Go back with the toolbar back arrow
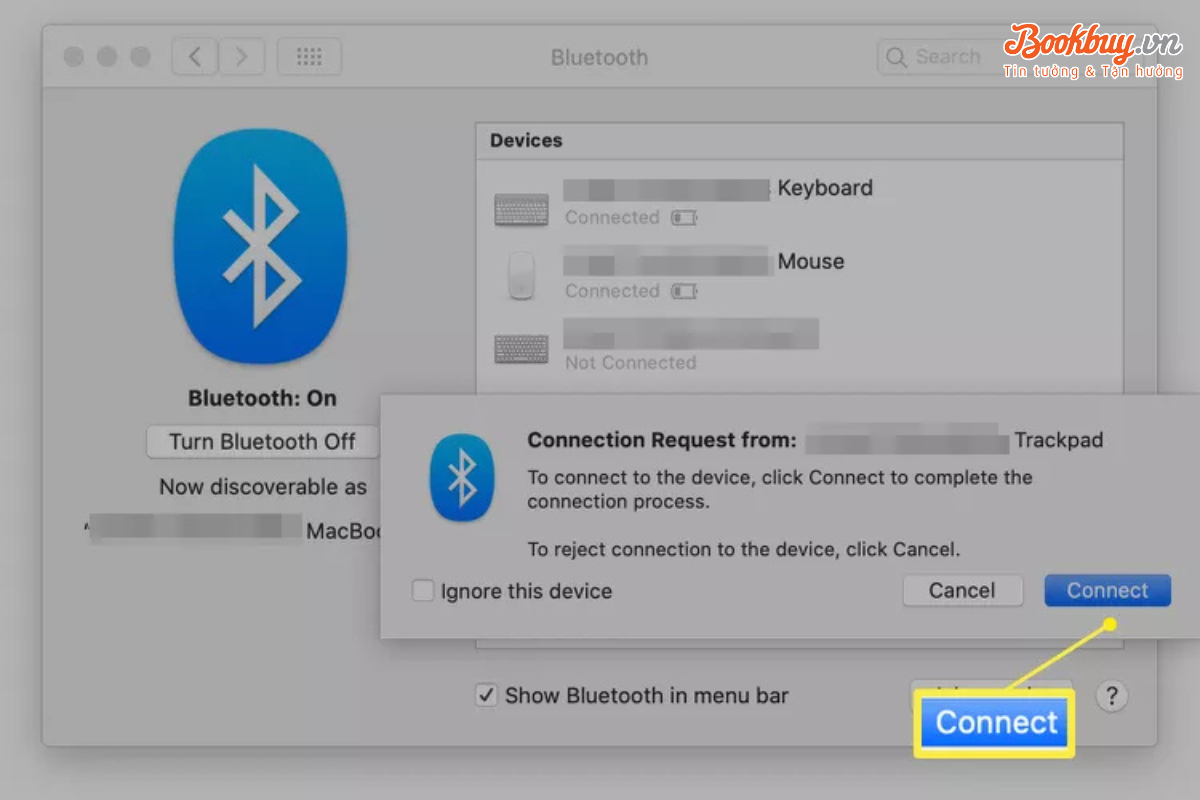Image resolution: width=1200 pixels, height=800 pixels. [195, 57]
